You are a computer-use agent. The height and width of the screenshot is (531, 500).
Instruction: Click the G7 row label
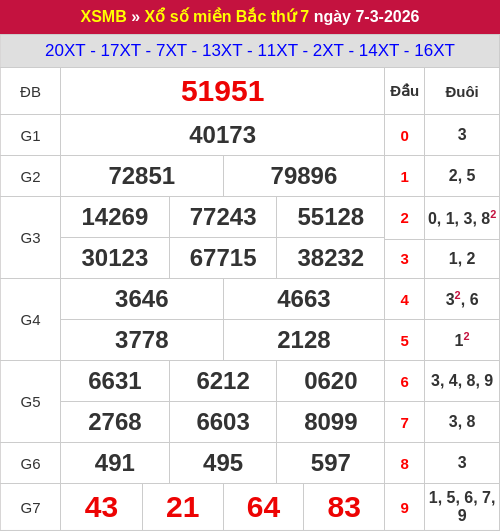point(30,508)
